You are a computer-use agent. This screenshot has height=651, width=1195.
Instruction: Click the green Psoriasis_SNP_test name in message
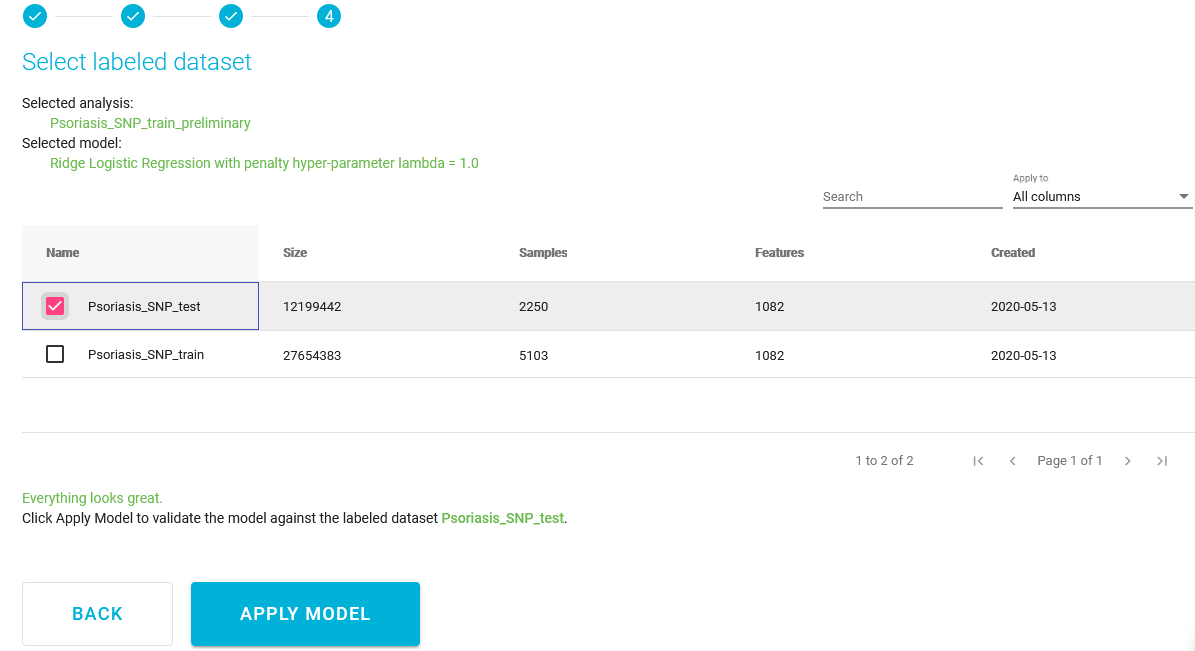pyautogui.click(x=502, y=518)
